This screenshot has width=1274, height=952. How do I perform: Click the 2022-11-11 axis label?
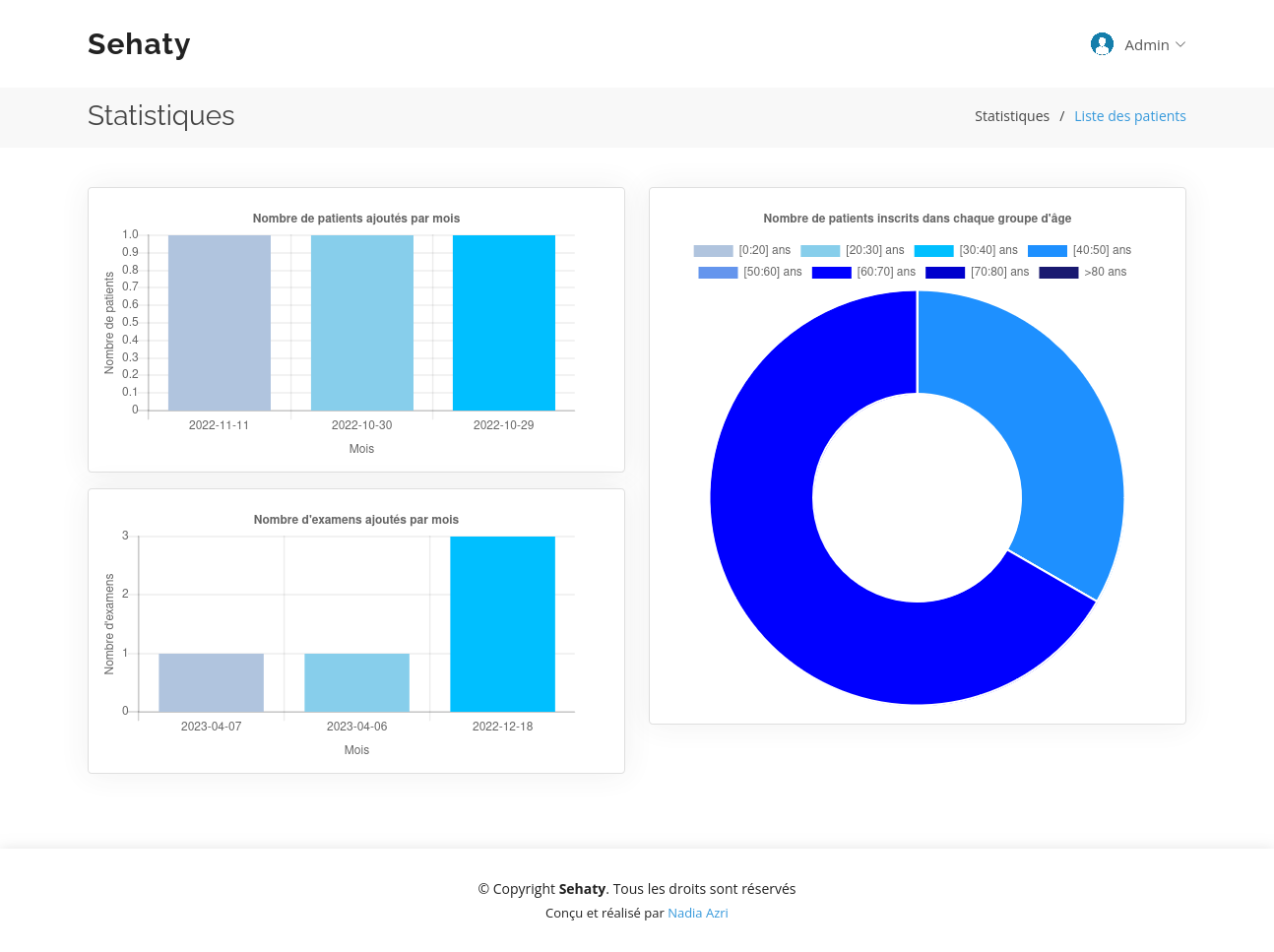(x=219, y=425)
